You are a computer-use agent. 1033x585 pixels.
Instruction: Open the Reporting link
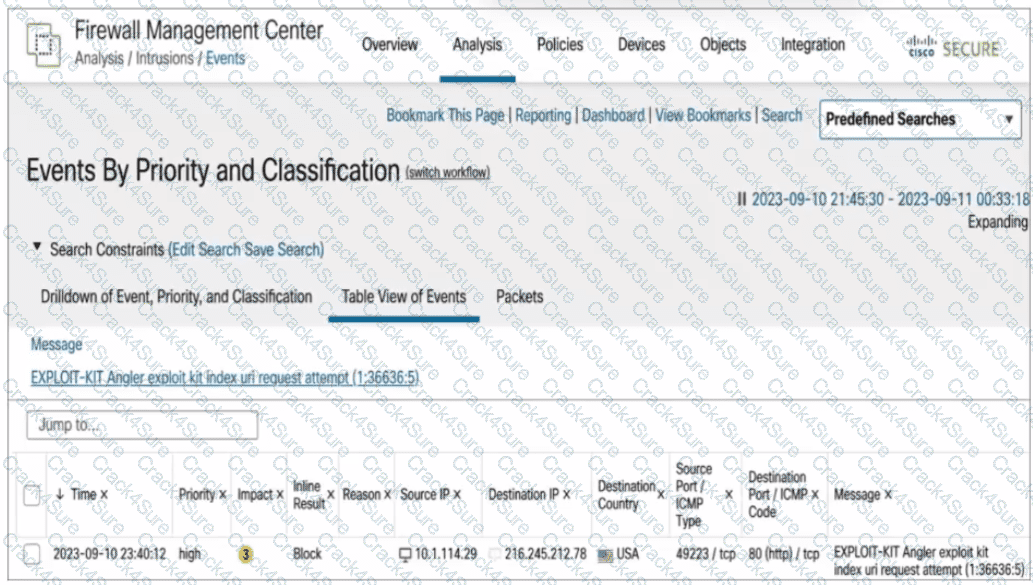tap(544, 115)
